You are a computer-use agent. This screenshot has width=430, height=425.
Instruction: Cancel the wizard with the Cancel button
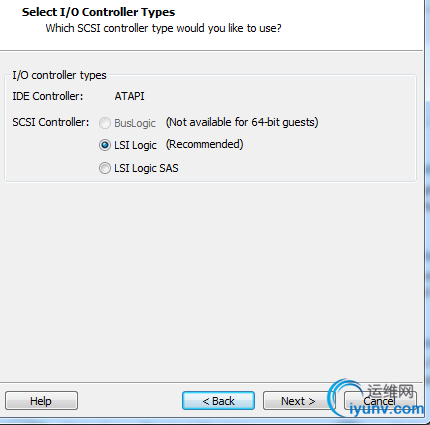(x=380, y=401)
